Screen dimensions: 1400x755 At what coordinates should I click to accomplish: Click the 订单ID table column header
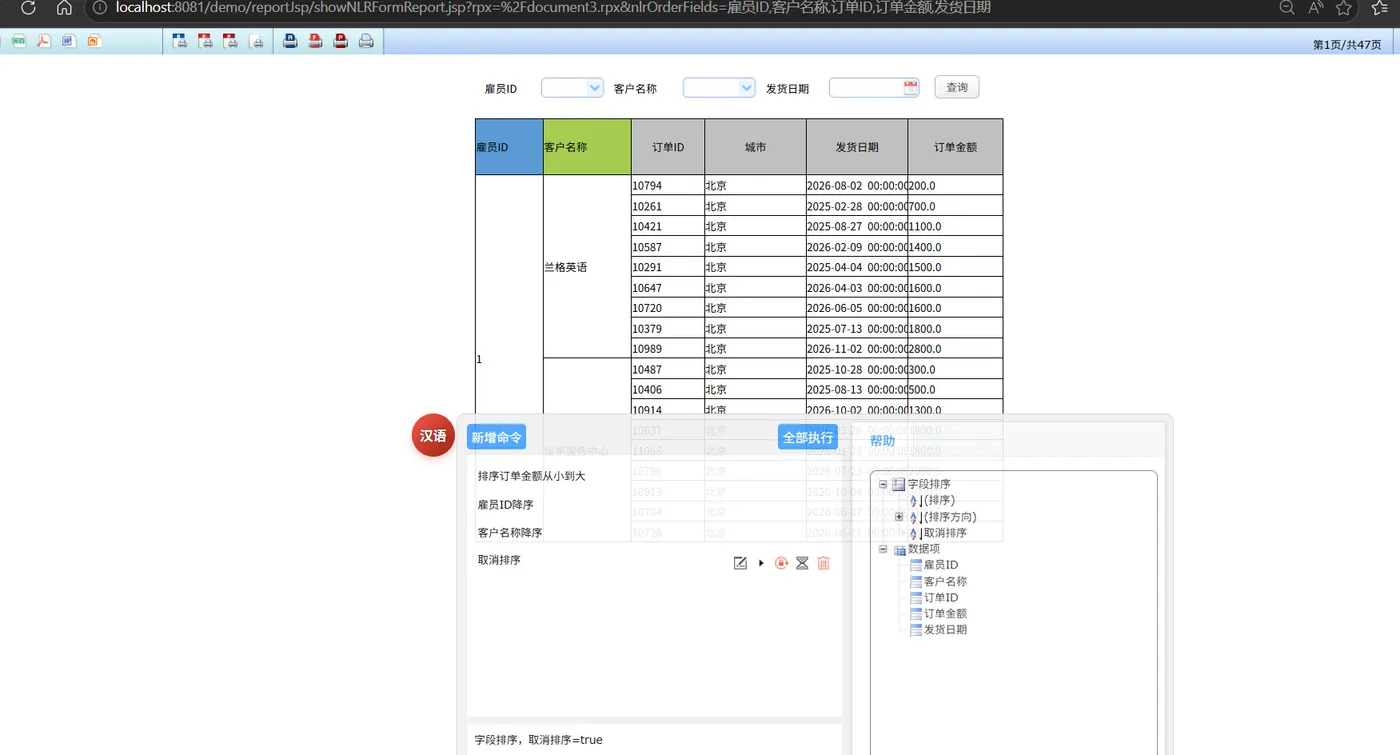click(x=668, y=147)
